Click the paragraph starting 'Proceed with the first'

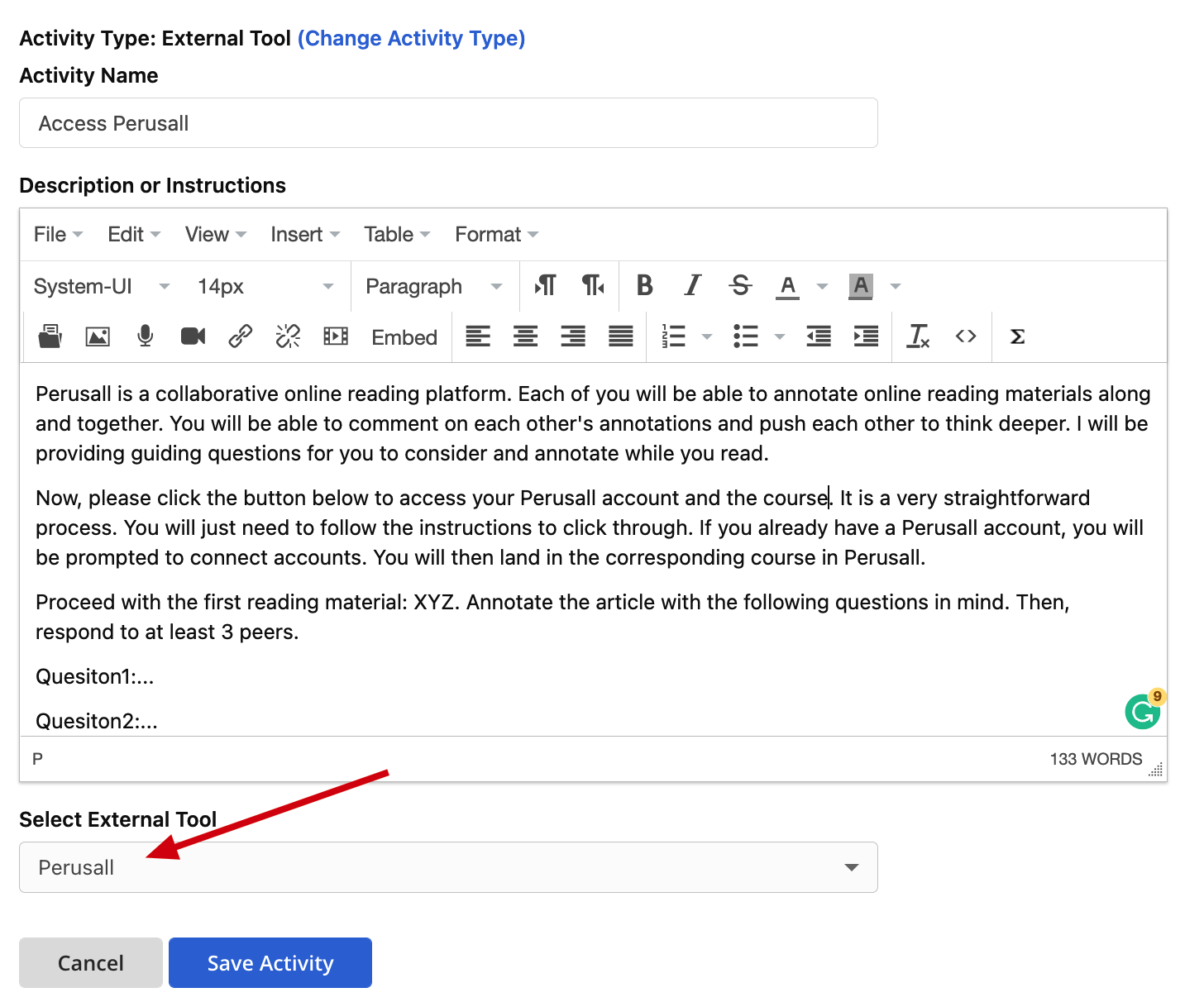[x=552, y=617]
